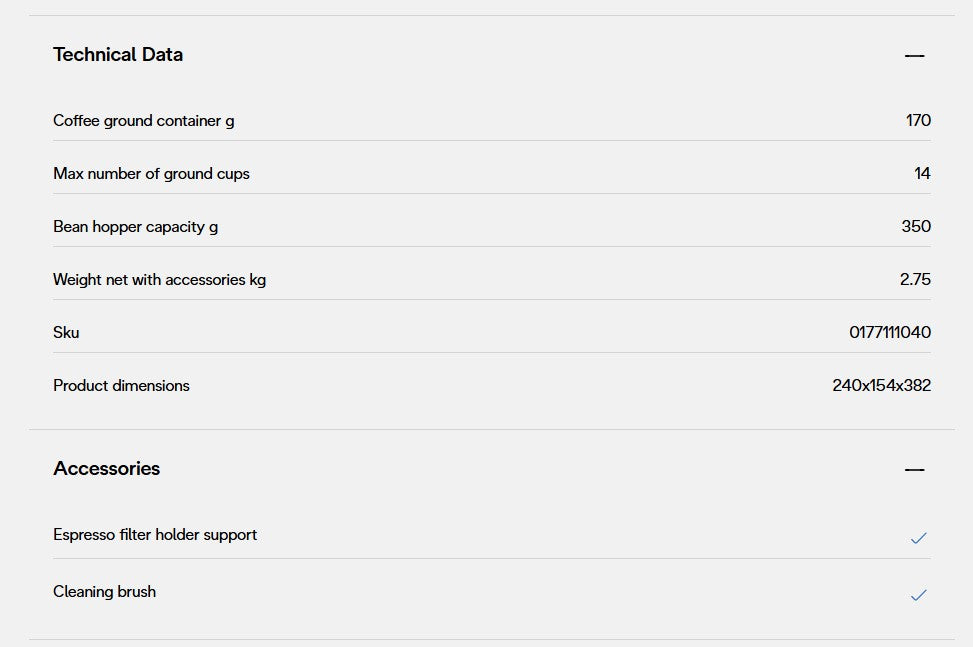Click the Cleaning brush text

[x=104, y=592]
